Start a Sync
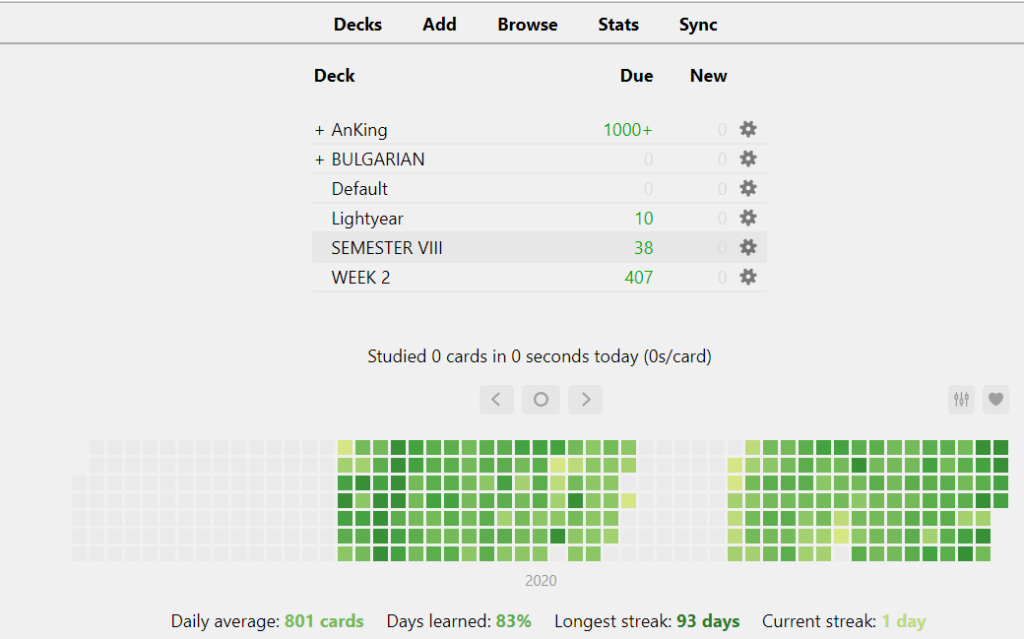The width and height of the screenshot is (1024, 639). click(x=697, y=24)
